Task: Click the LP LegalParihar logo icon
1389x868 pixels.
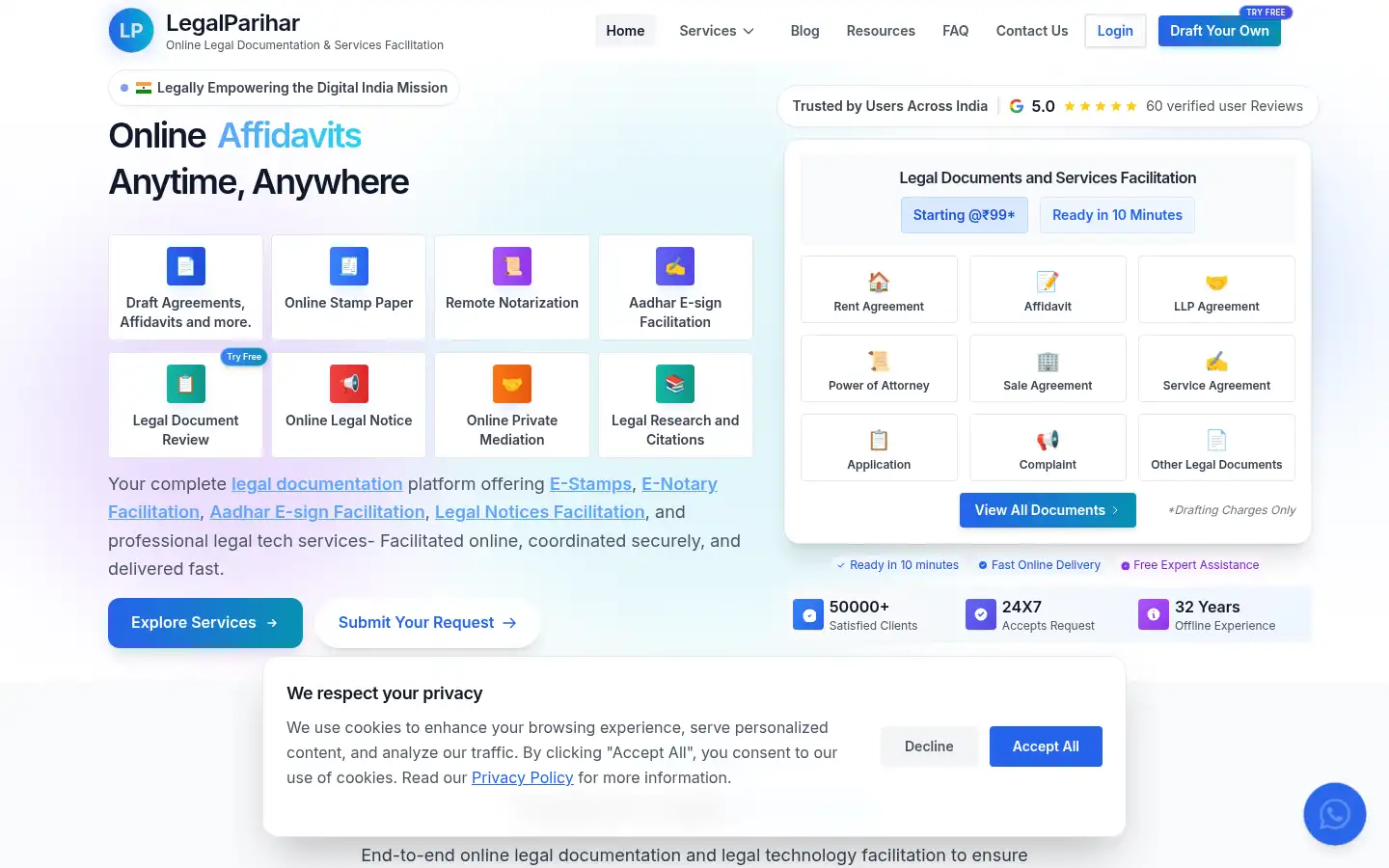Action: point(131,31)
